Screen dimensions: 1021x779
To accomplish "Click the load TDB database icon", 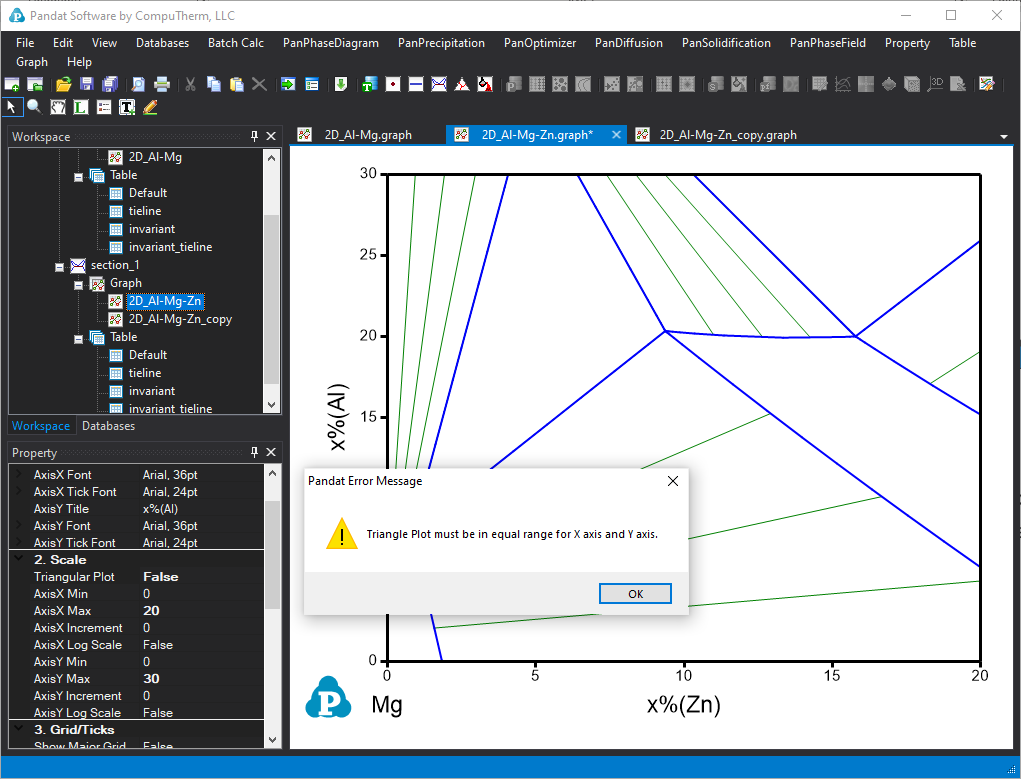I will [370, 84].
